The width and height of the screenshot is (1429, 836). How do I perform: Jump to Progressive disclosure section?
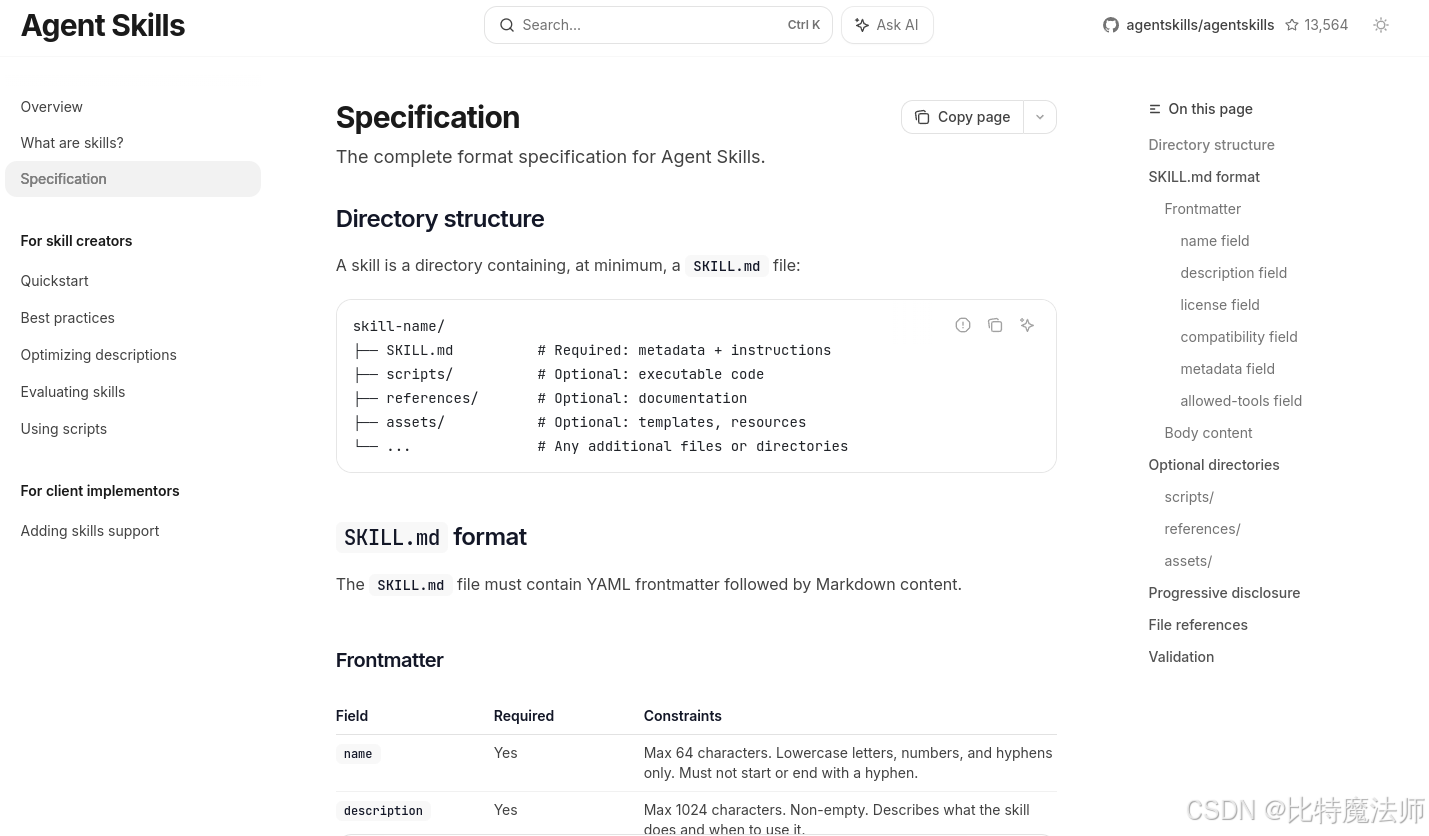(x=1224, y=593)
